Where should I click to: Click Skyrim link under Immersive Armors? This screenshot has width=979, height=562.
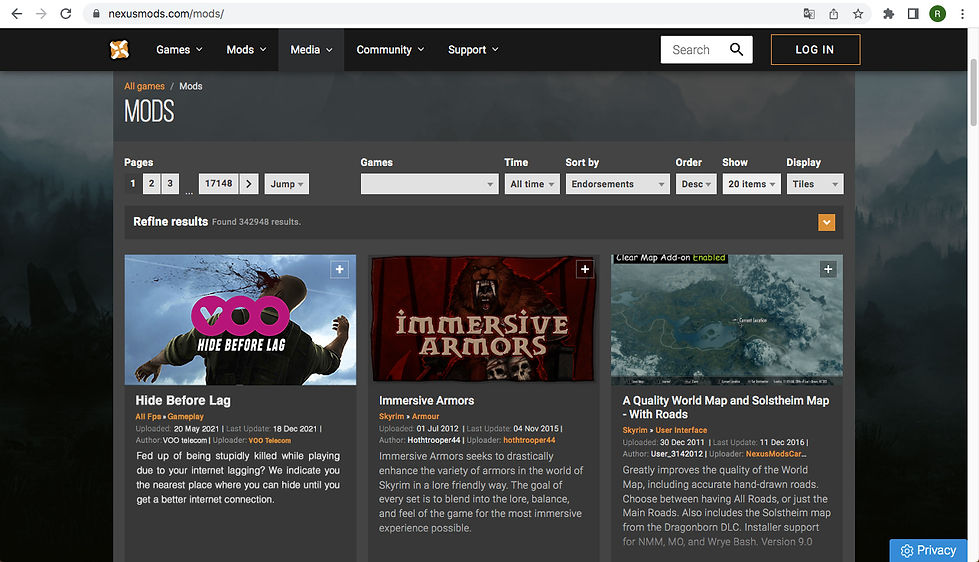coord(391,417)
